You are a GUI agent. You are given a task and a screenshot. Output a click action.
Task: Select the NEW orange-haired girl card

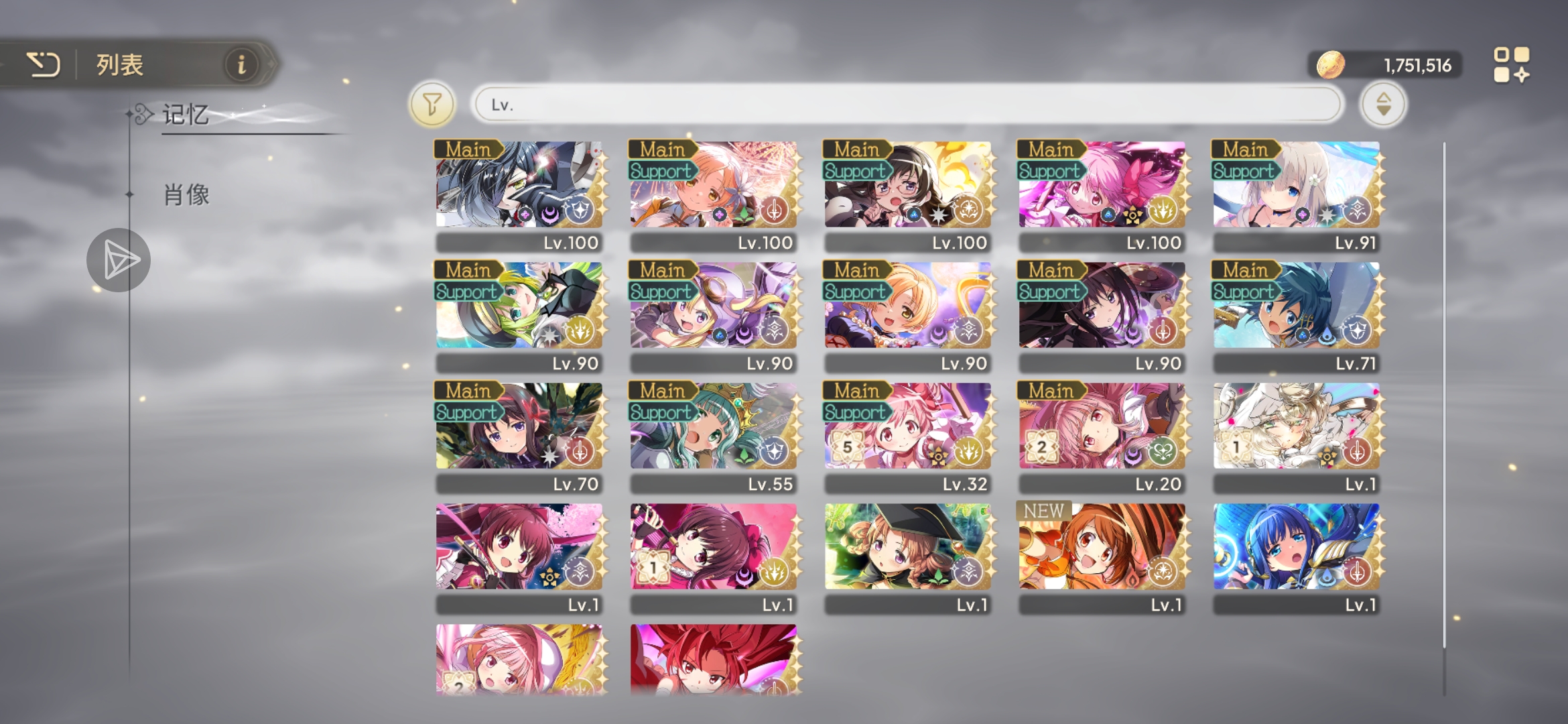click(1102, 558)
